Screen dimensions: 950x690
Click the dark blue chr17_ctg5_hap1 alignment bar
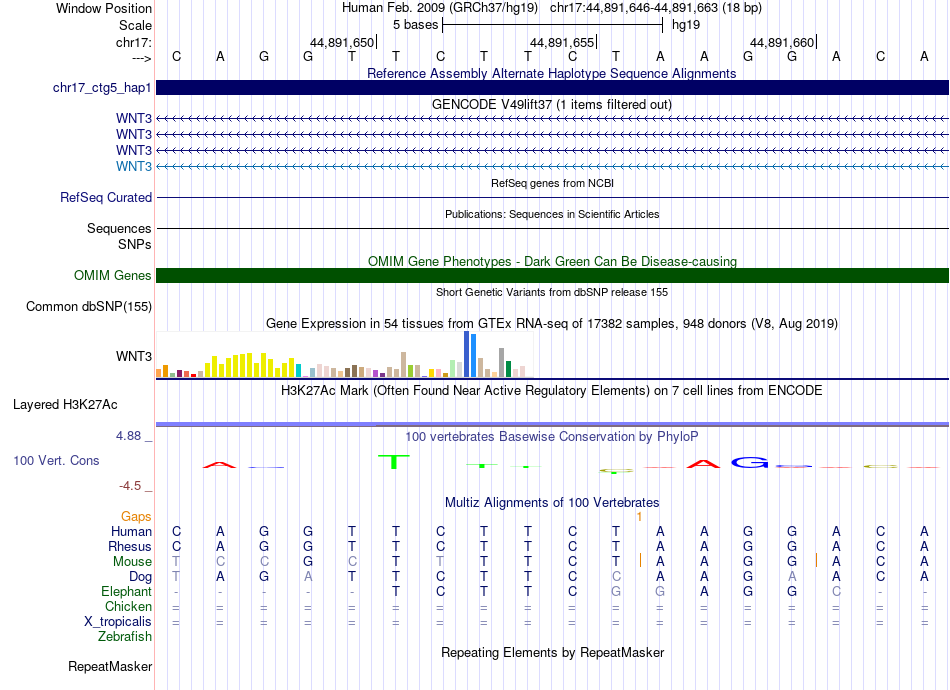click(x=552, y=87)
